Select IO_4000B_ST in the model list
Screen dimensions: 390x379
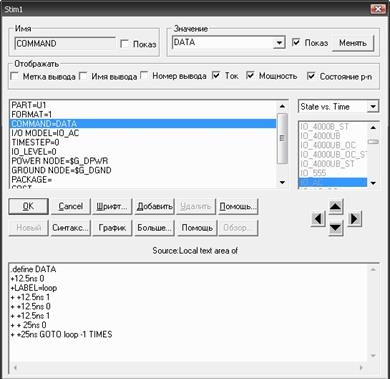click(x=333, y=127)
